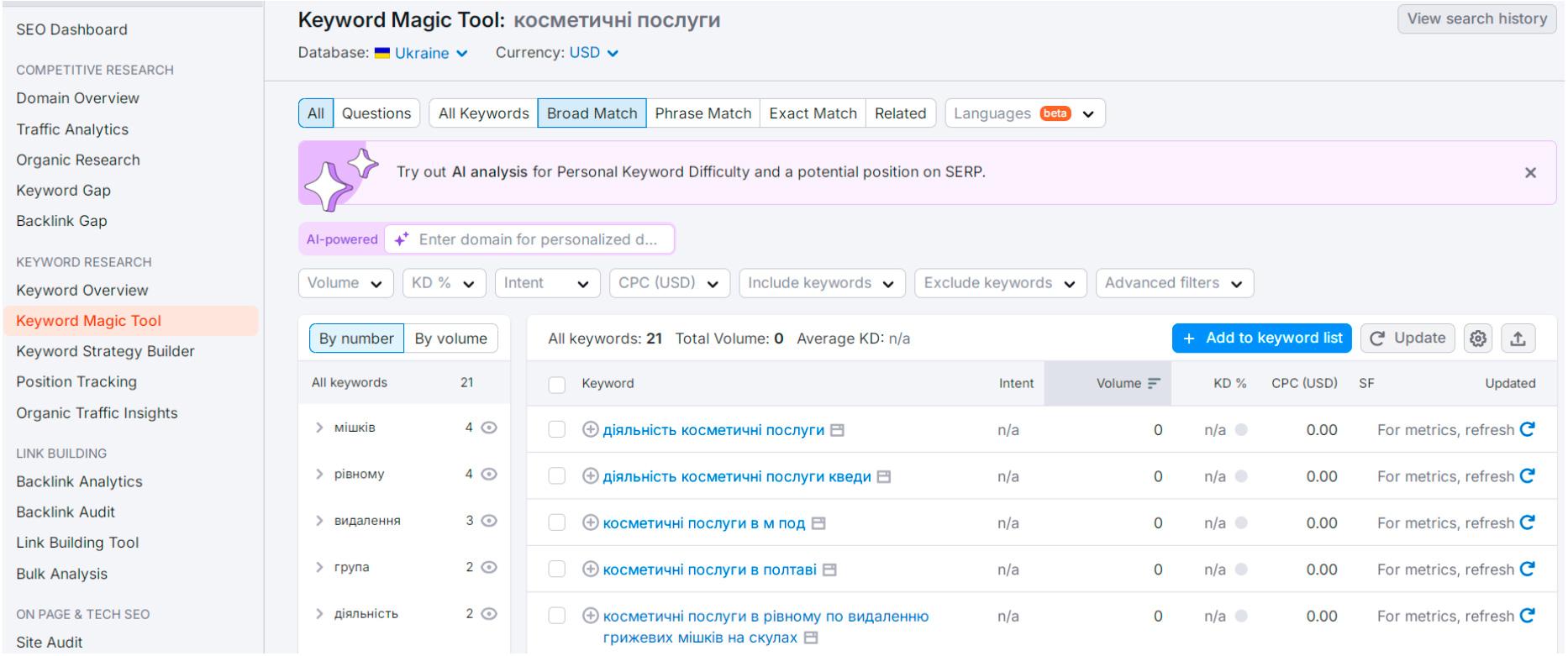The height and width of the screenshot is (656, 1568).
Task: Open the Volume filter dropdown
Action: click(345, 283)
